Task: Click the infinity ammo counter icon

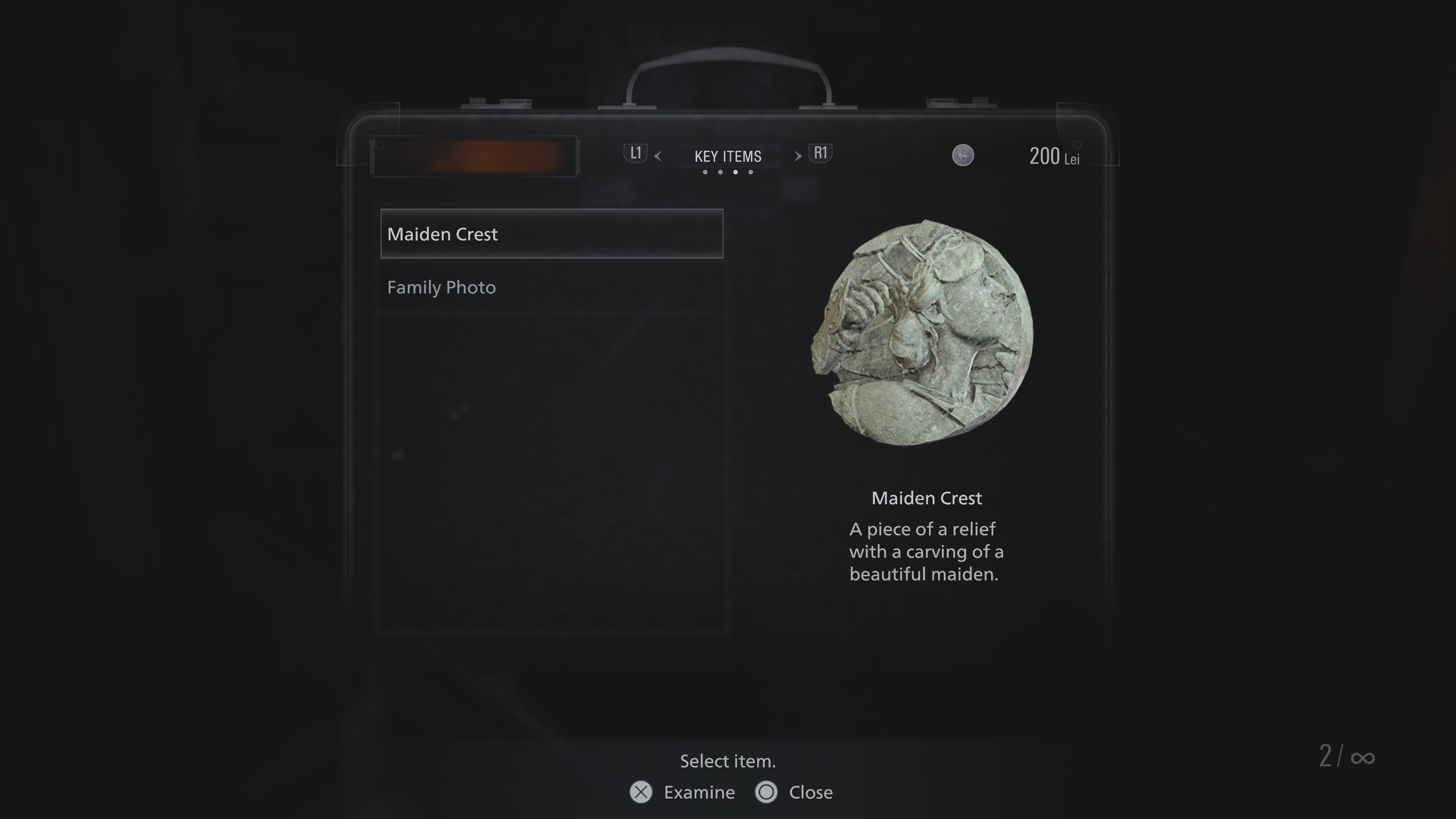Action: (1362, 758)
